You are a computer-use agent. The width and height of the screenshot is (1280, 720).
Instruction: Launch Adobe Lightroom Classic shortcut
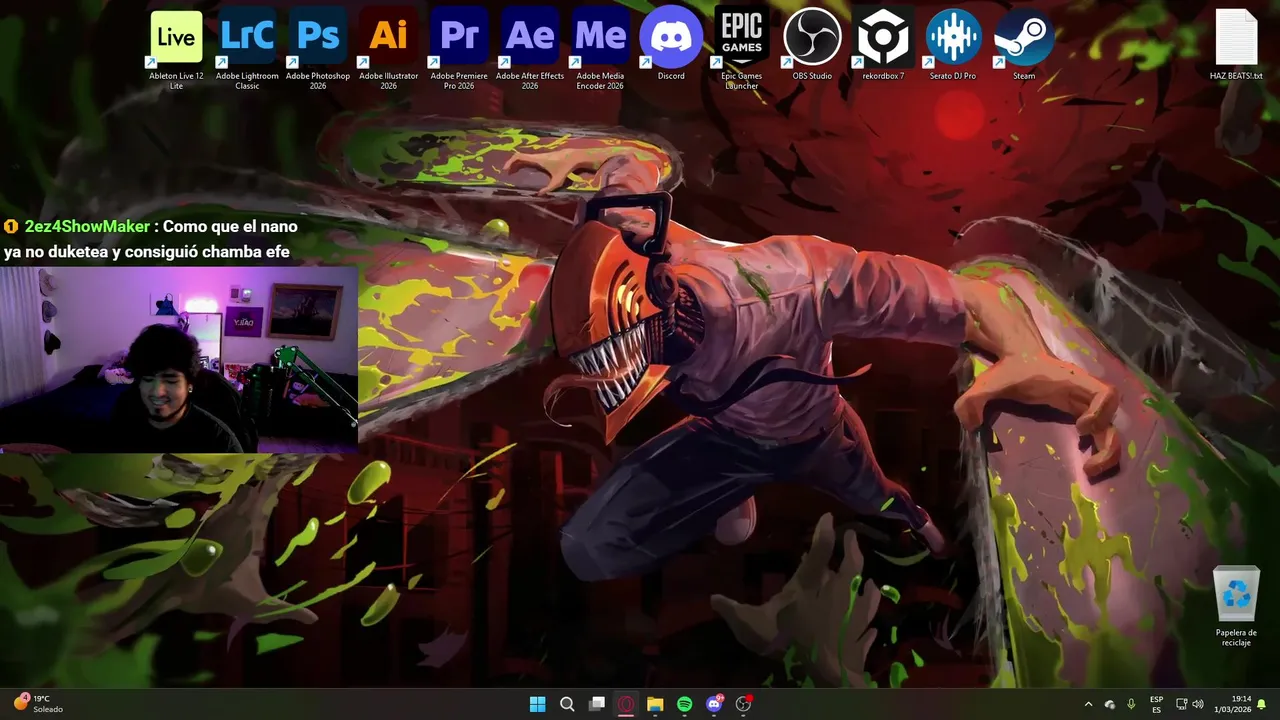pyautogui.click(x=247, y=48)
